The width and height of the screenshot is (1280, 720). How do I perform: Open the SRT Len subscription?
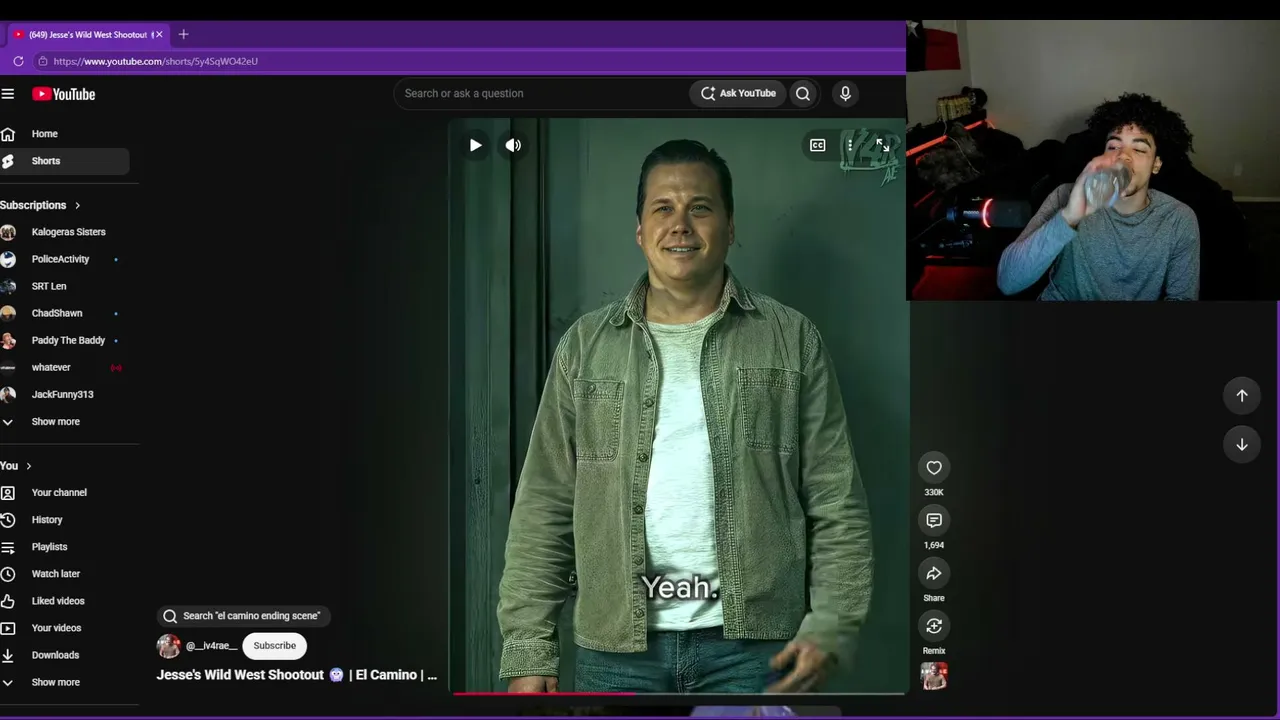65,286
